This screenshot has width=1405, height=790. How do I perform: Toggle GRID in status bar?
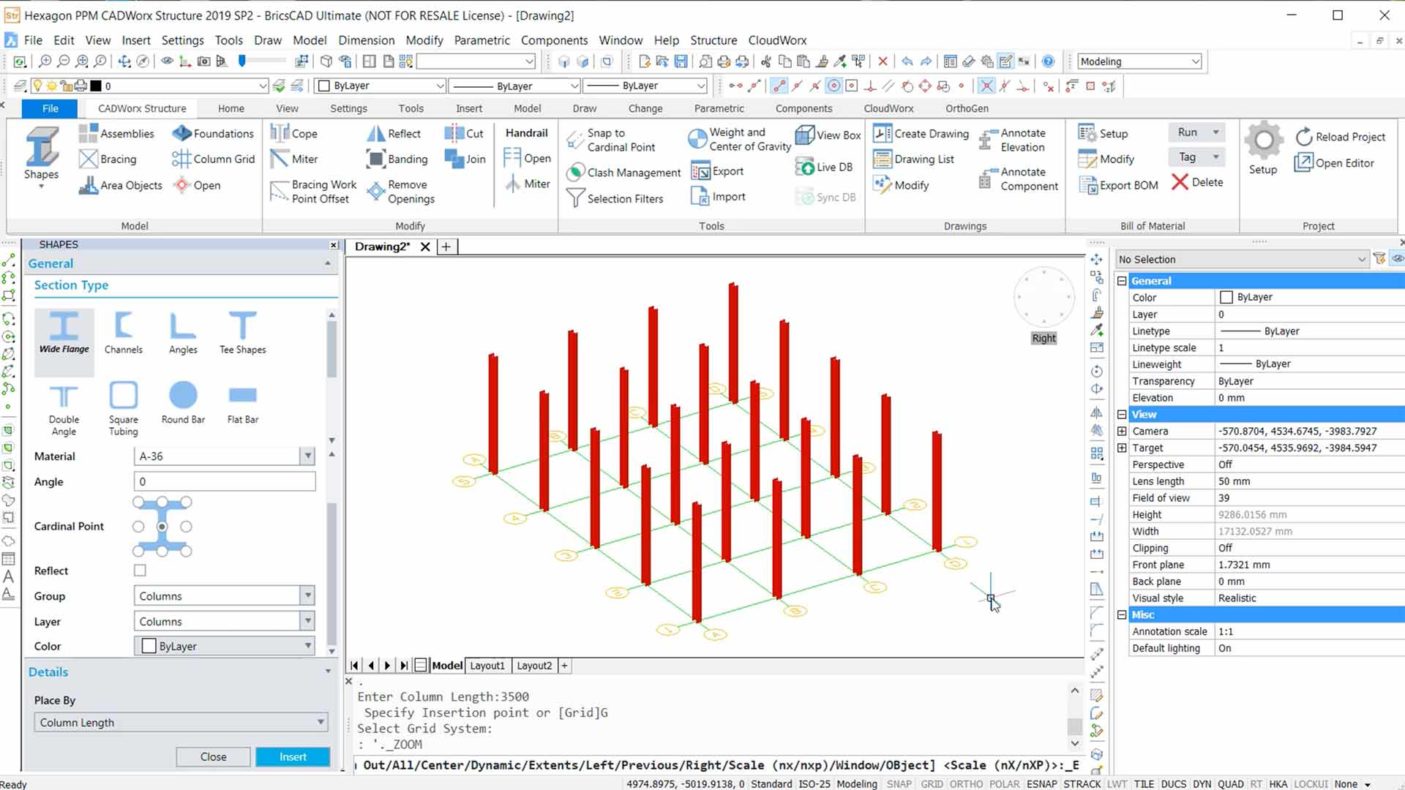(931, 784)
